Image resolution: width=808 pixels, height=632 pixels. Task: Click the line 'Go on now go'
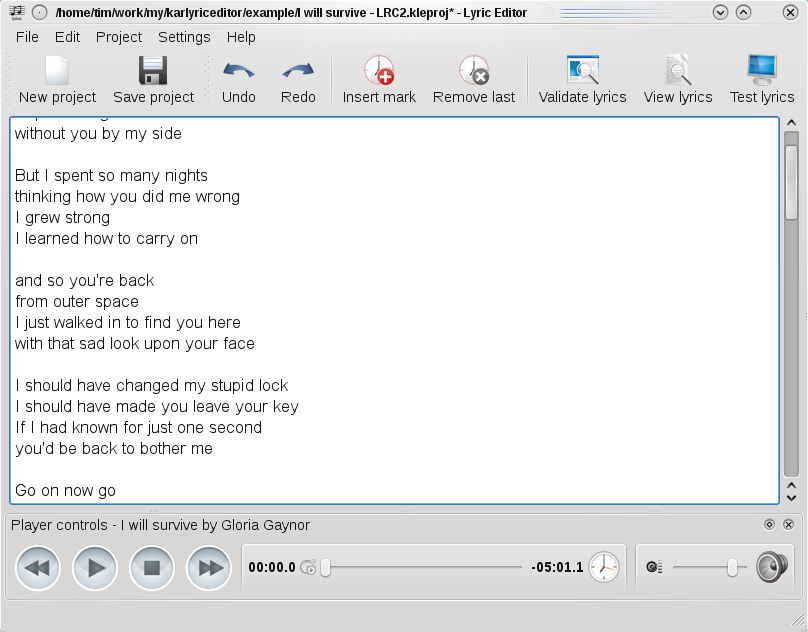click(x=65, y=490)
